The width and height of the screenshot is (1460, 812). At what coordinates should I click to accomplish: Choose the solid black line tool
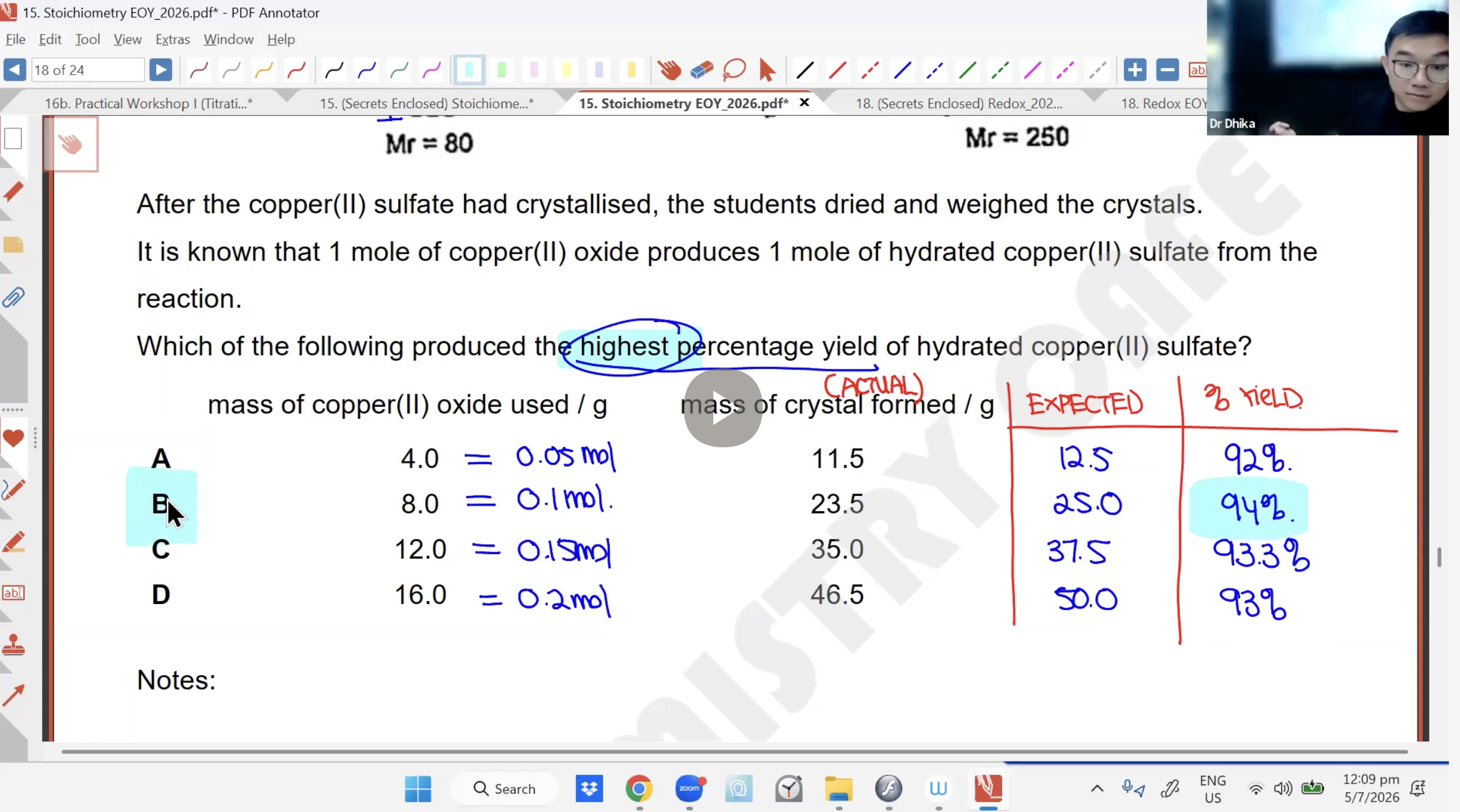coord(805,70)
